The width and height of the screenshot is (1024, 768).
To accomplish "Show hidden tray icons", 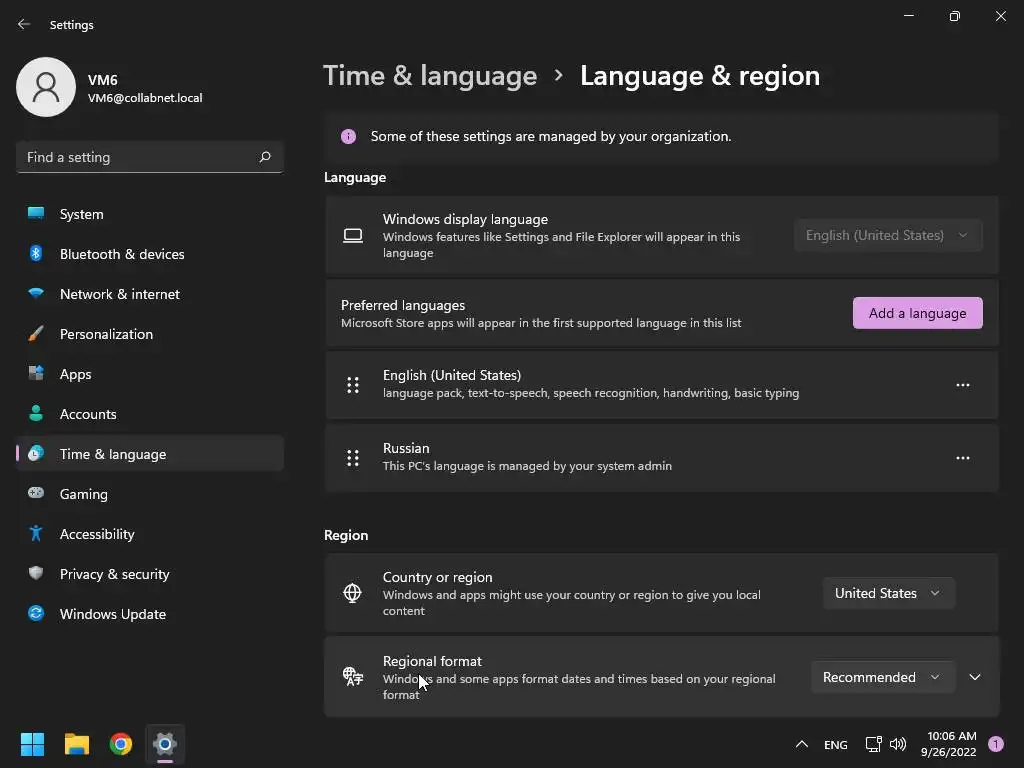I will coord(801,744).
